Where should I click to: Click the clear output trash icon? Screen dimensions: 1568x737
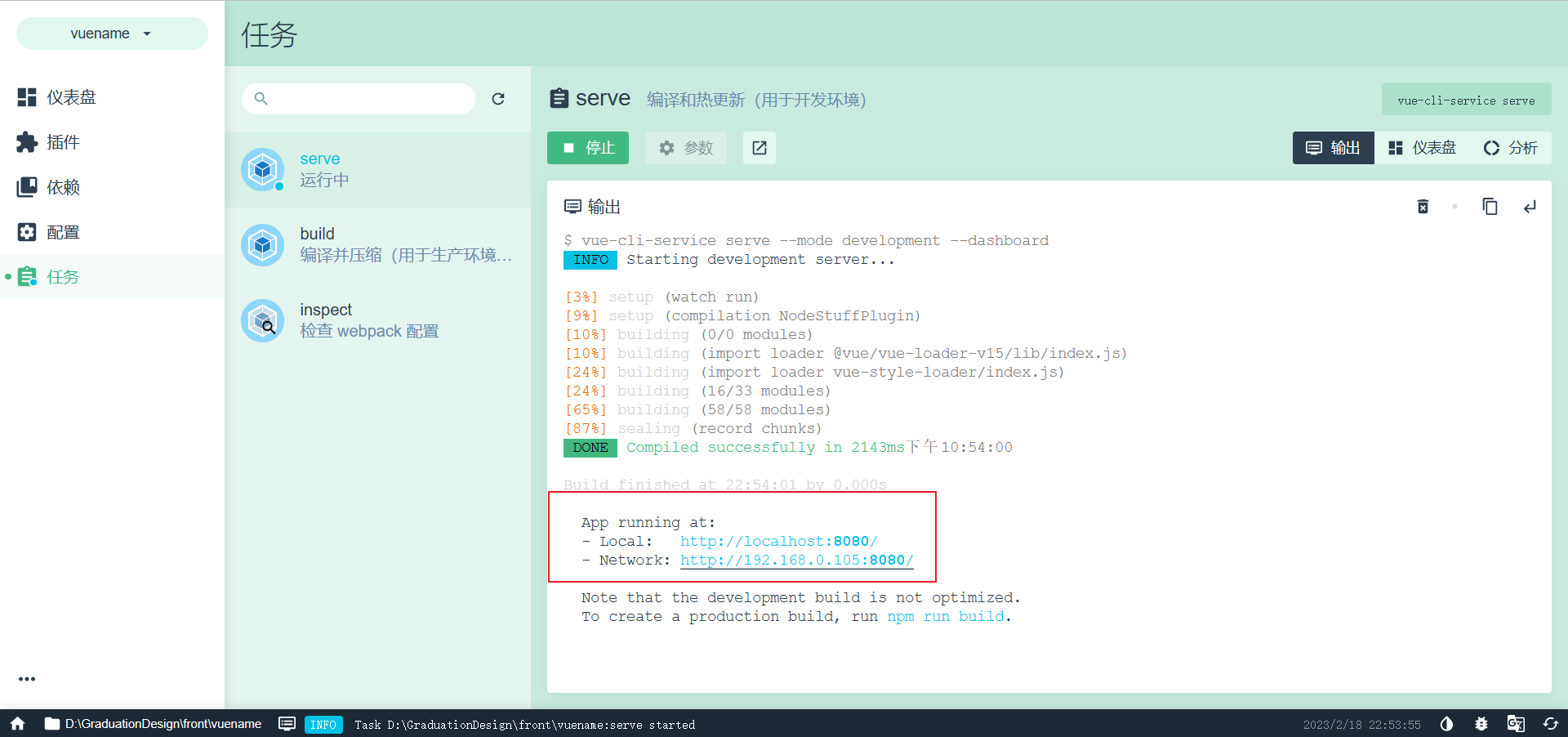(x=1423, y=207)
